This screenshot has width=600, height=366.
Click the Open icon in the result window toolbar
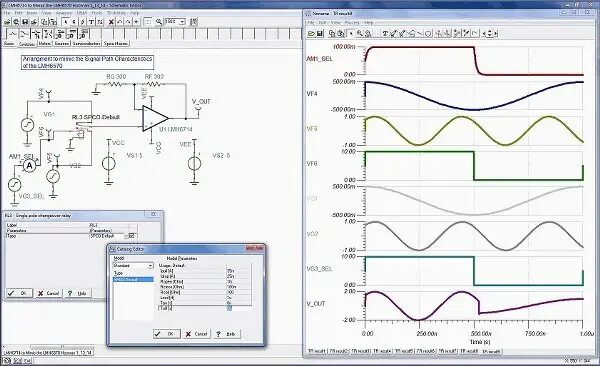(311, 34)
